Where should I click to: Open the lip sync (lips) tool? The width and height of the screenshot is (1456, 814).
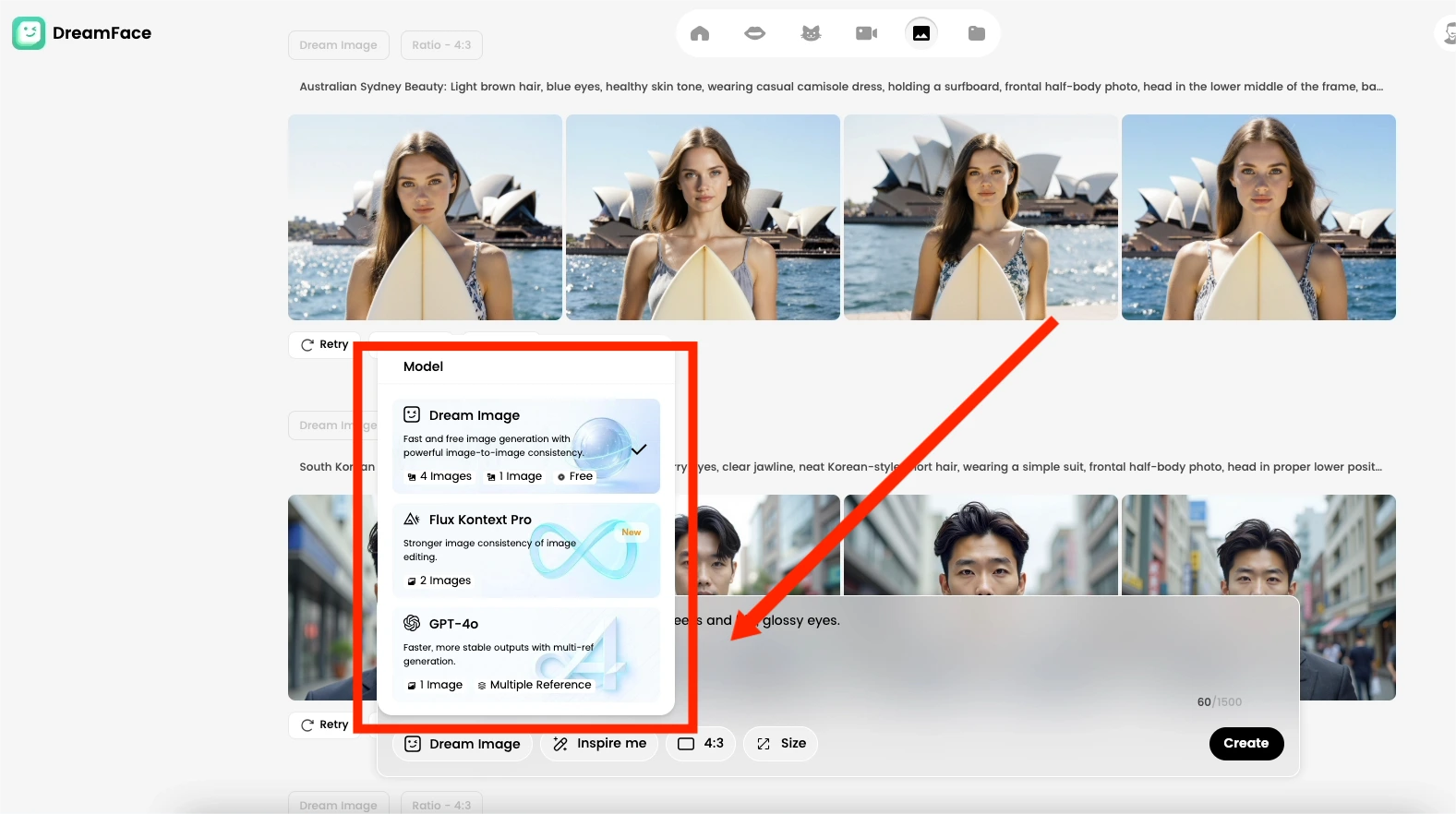coord(754,33)
